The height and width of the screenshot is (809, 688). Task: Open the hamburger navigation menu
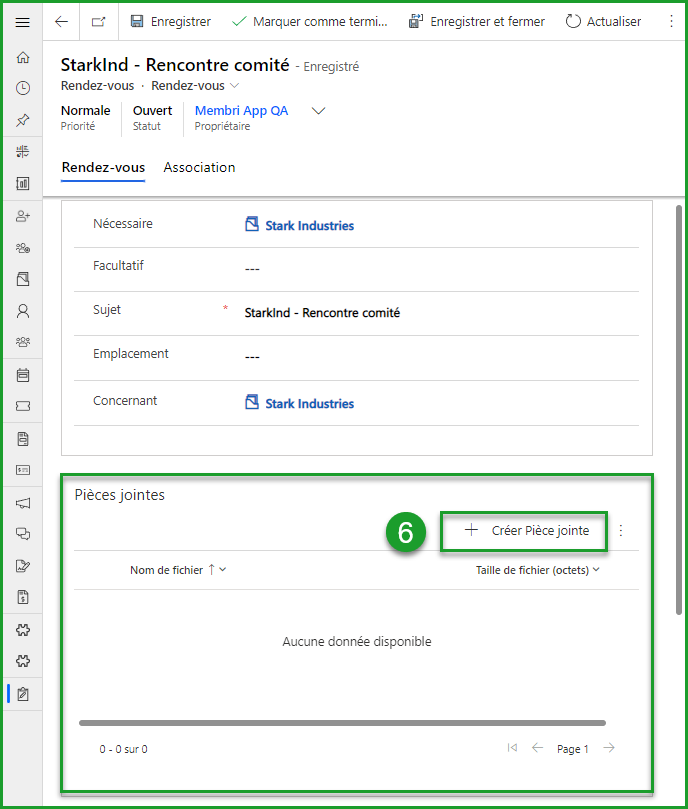[22, 21]
